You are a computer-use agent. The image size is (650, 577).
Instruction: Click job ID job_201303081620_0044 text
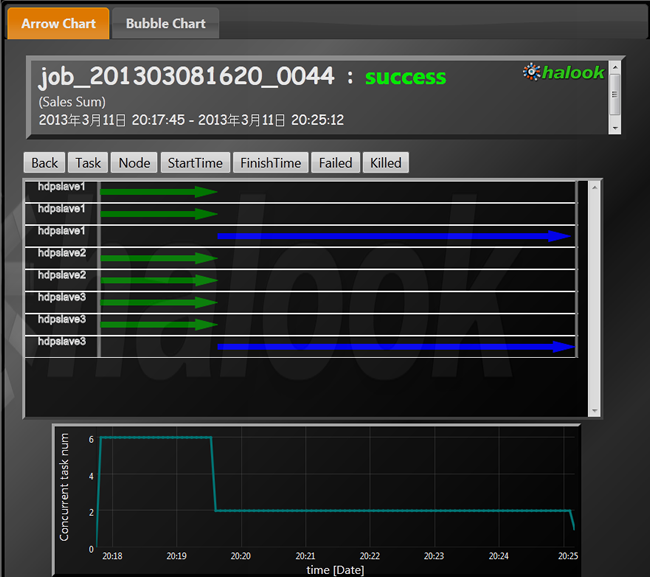point(186,77)
